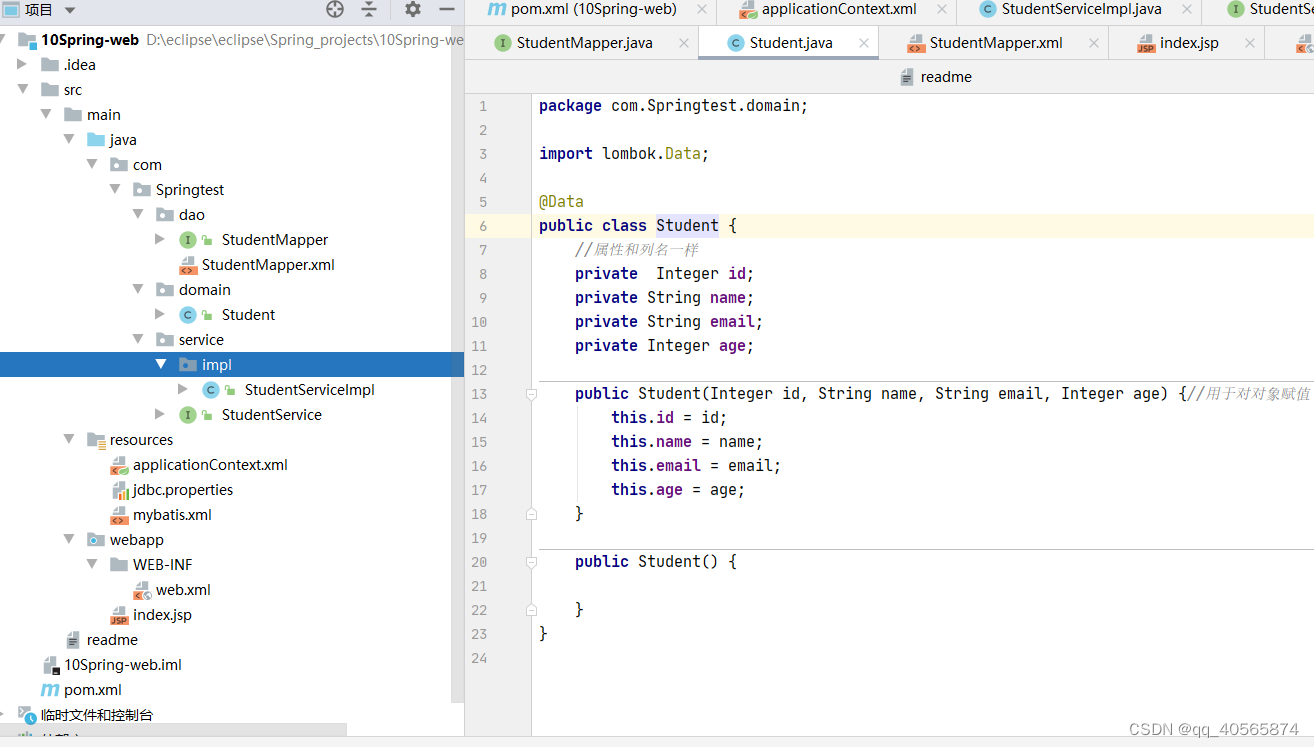Screen dimensions: 1314x747
Task: Hide the project panel with minimize dash icon
Action: tap(446, 10)
